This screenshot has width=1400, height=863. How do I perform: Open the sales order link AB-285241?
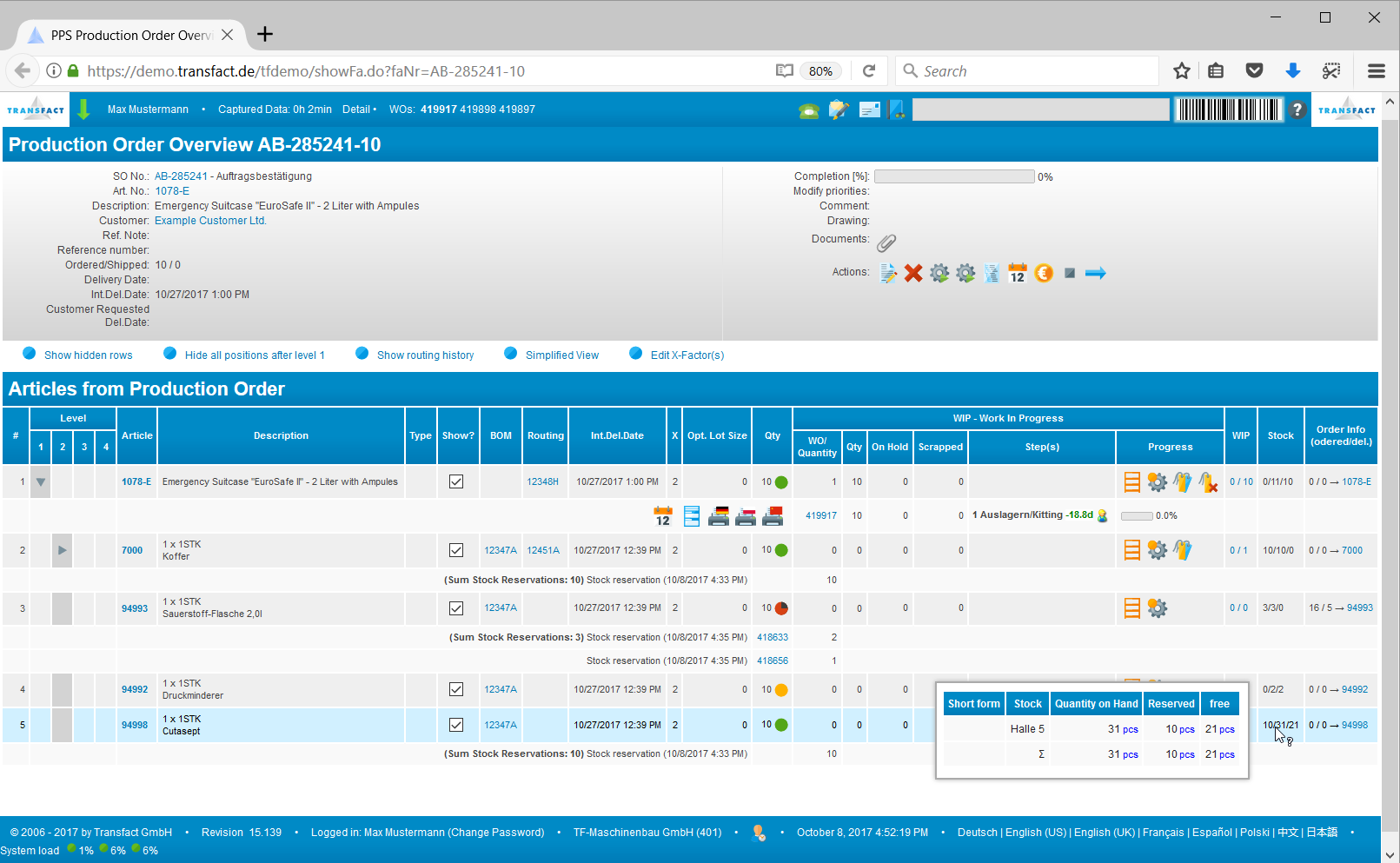point(181,176)
